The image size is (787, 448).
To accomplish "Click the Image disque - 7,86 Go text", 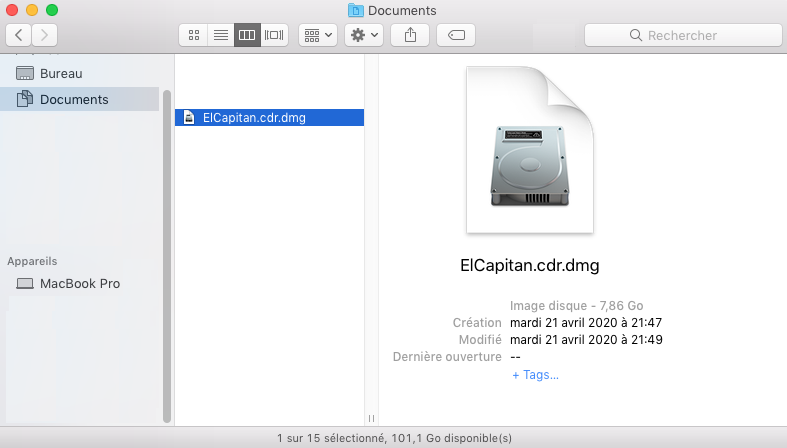I will coord(577,306).
